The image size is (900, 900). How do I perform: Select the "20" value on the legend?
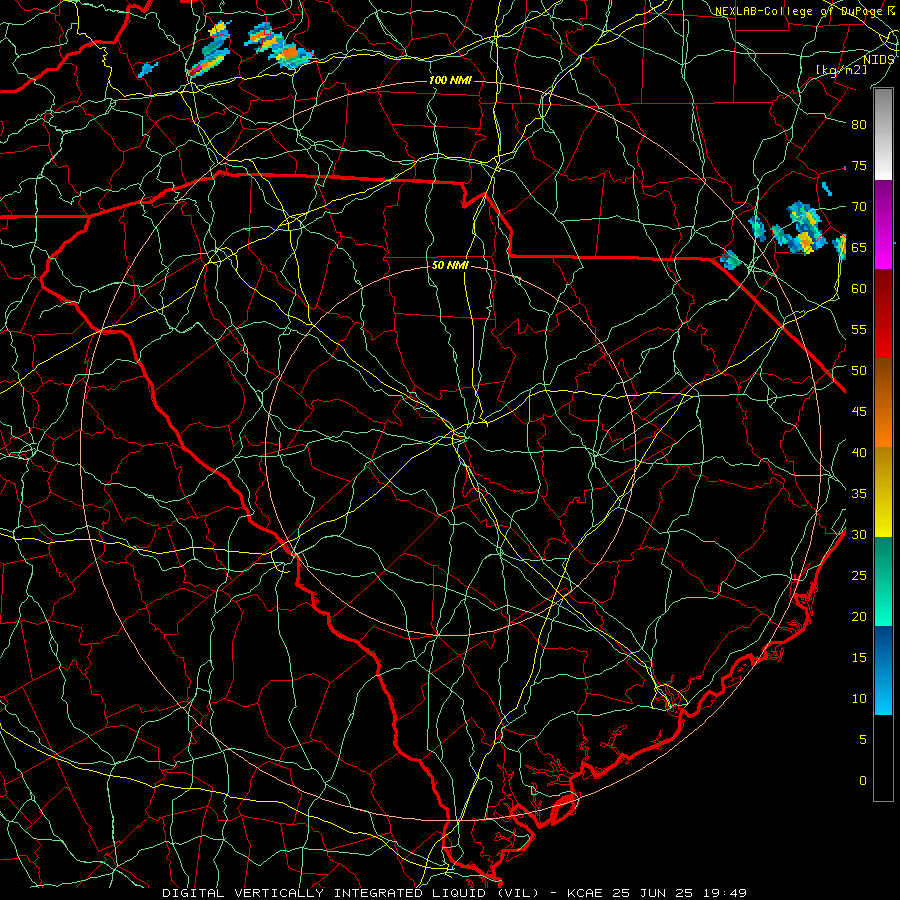(x=859, y=616)
